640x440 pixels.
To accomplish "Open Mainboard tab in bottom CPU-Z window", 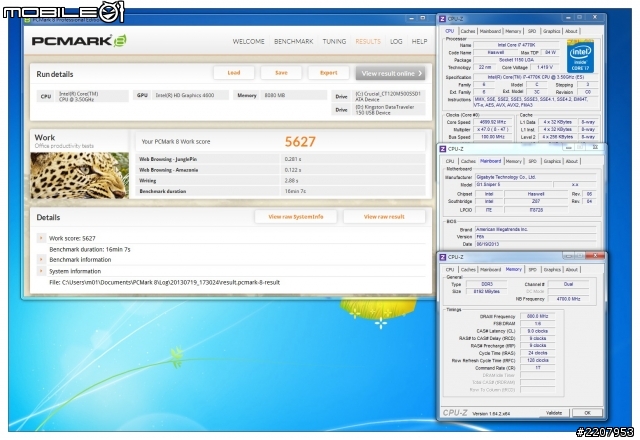I will [x=490, y=270].
